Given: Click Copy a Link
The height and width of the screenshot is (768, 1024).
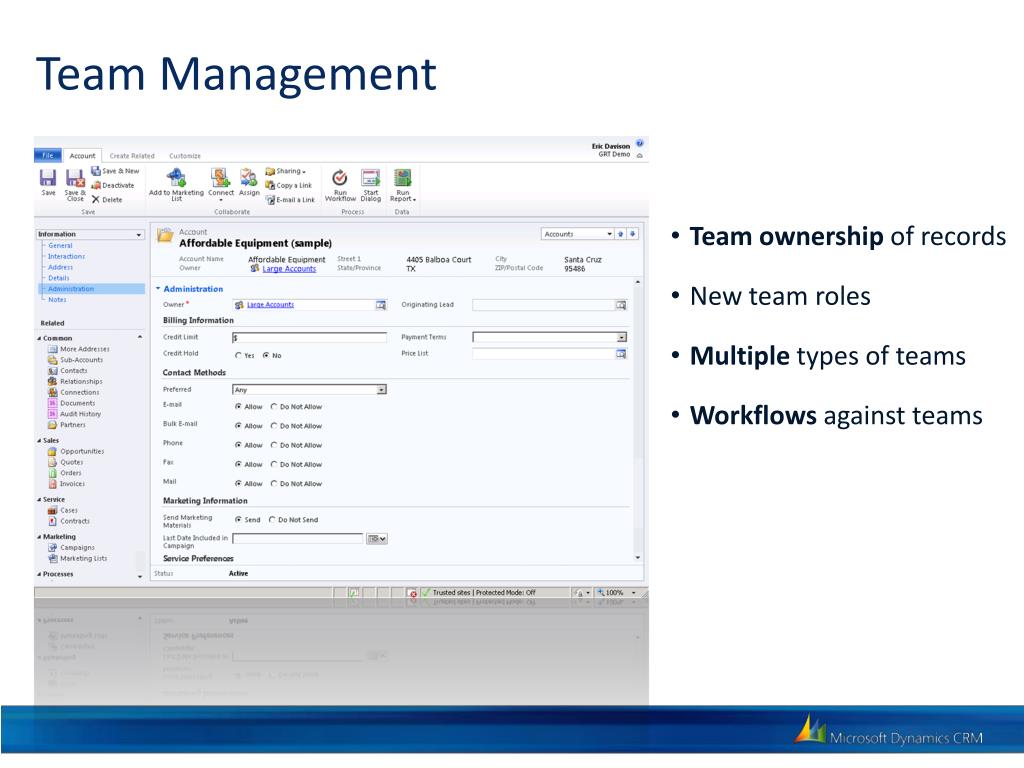Looking at the screenshot, I should coord(289,185).
